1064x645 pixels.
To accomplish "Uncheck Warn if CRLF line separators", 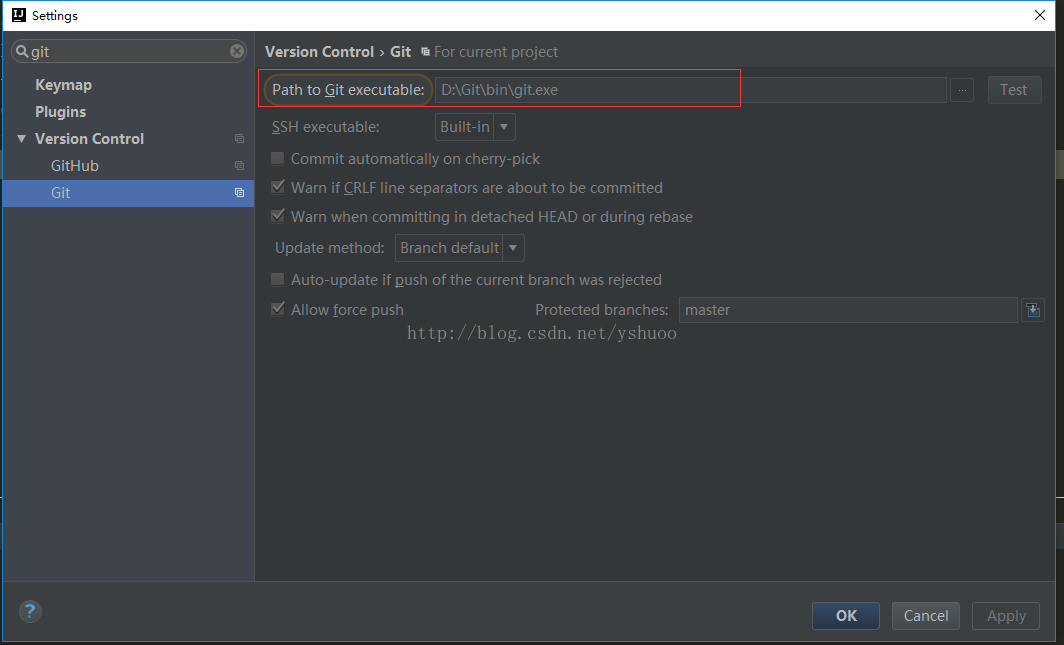I will coord(278,187).
